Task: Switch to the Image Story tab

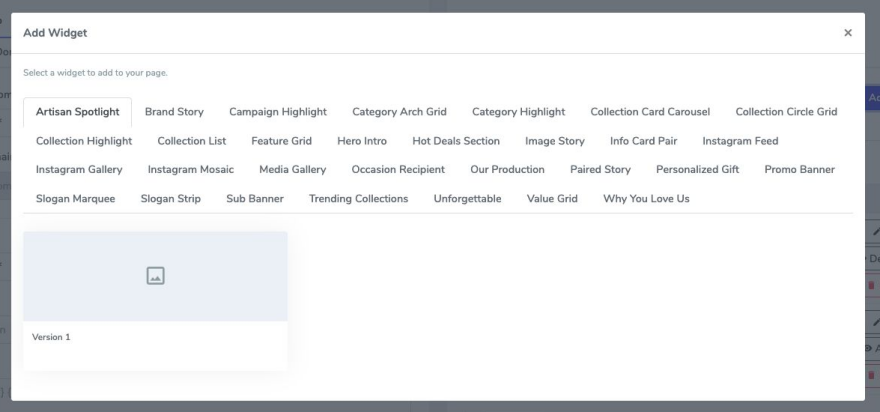Action: click(x=554, y=141)
